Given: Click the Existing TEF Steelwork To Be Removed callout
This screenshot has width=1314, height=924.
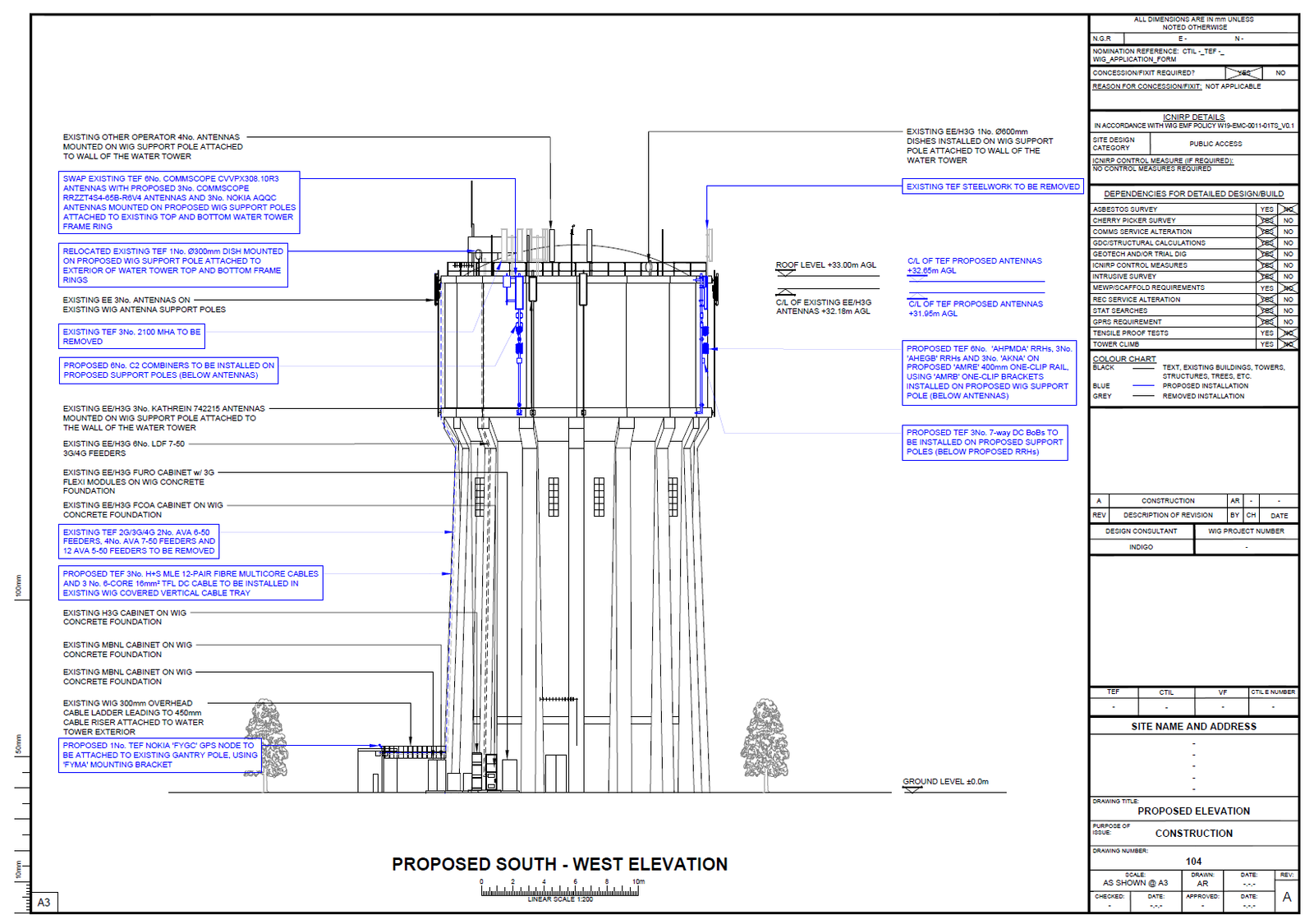Looking at the screenshot, I should (993, 186).
